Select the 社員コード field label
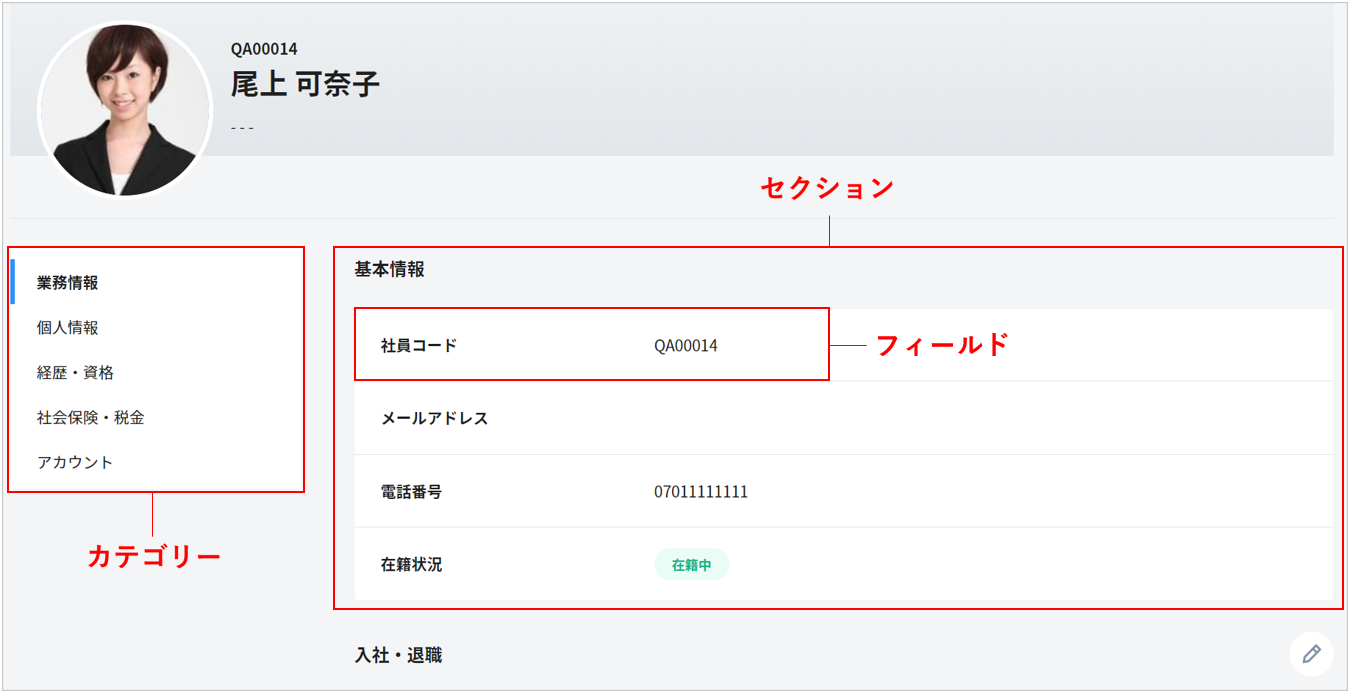The width and height of the screenshot is (1350, 693). [419, 346]
